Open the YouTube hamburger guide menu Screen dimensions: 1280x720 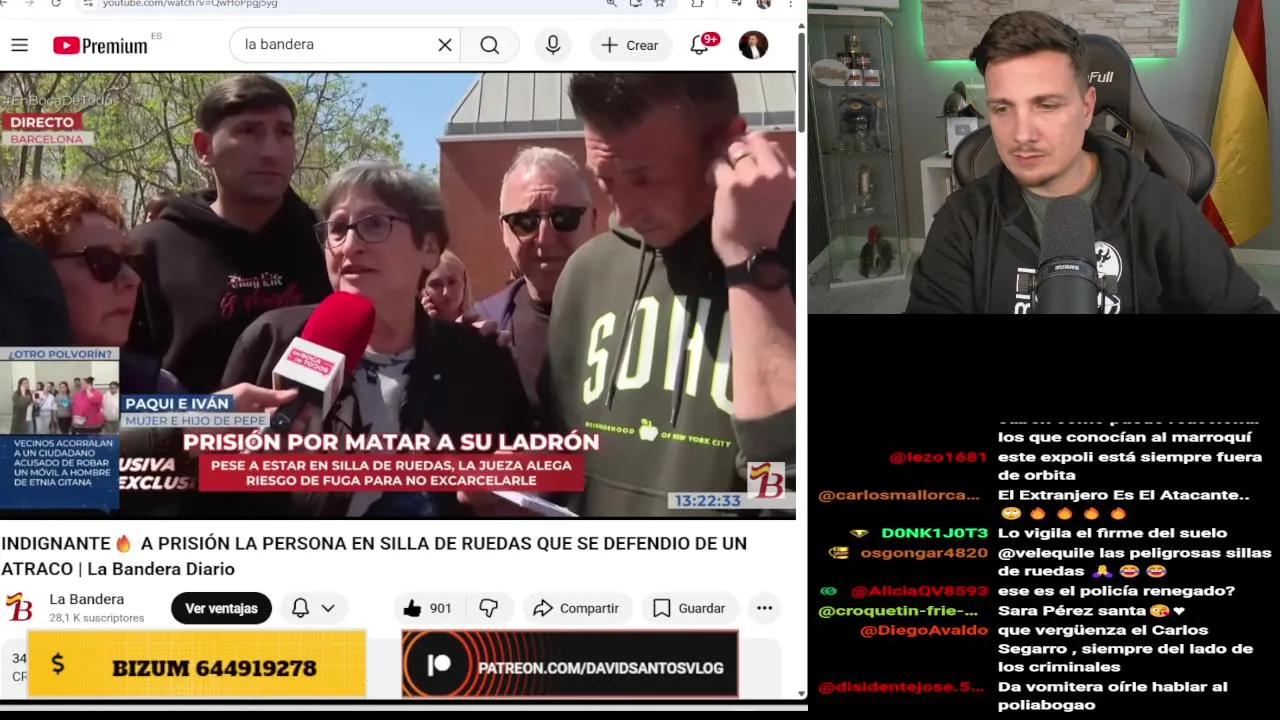[19, 45]
